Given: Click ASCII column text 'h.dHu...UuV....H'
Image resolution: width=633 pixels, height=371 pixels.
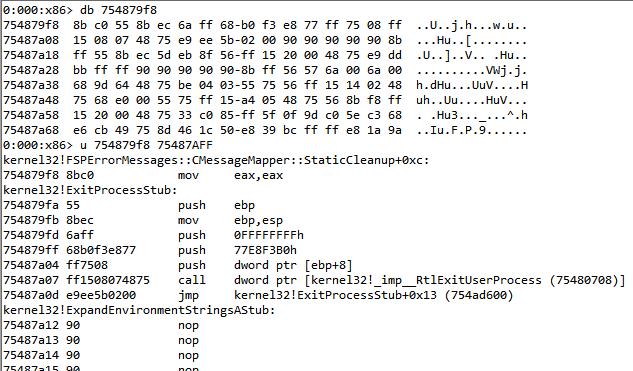Looking at the screenshot, I should [x=472, y=85].
